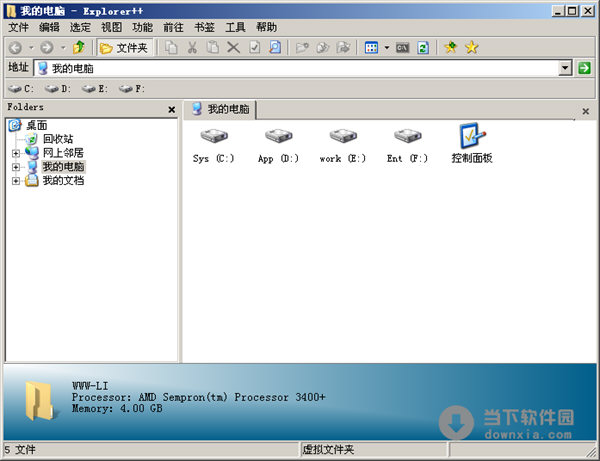Screen dimensions: 600x461
Task: Open the 帮助 menu
Action: pos(266,27)
